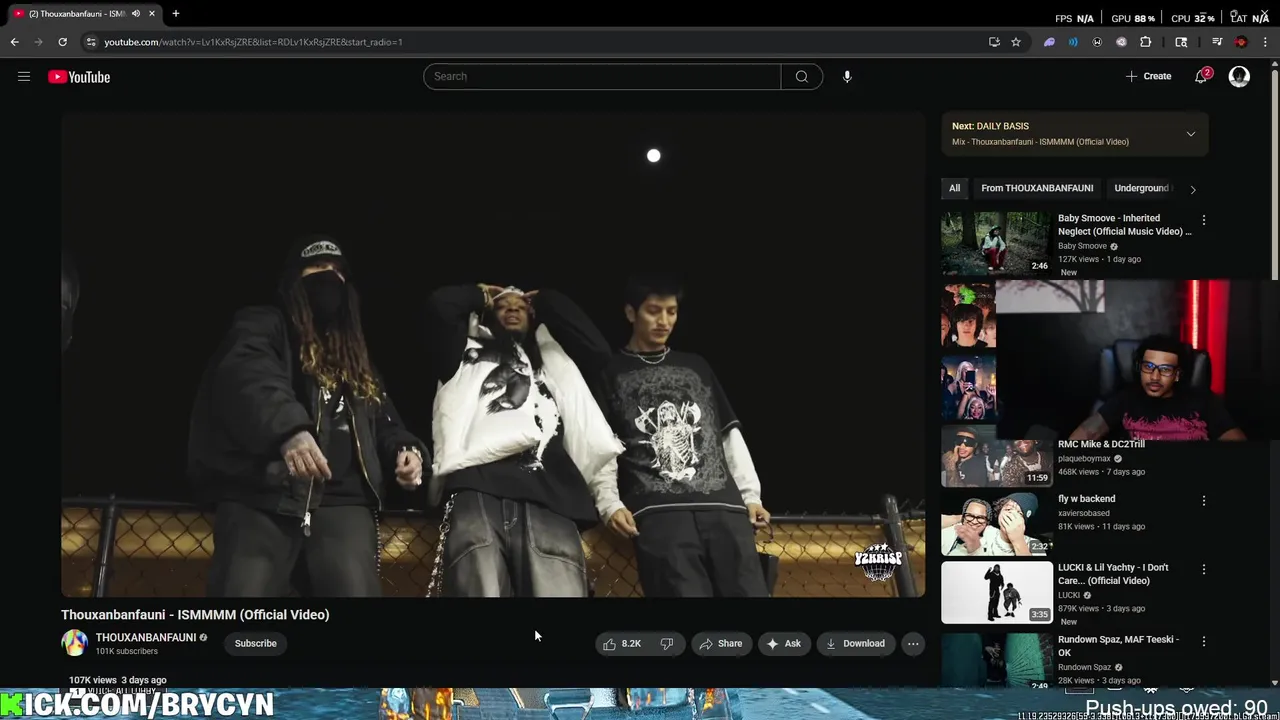Image resolution: width=1280 pixels, height=720 pixels.
Task: Download the video
Action: click(x=856, y=644)
